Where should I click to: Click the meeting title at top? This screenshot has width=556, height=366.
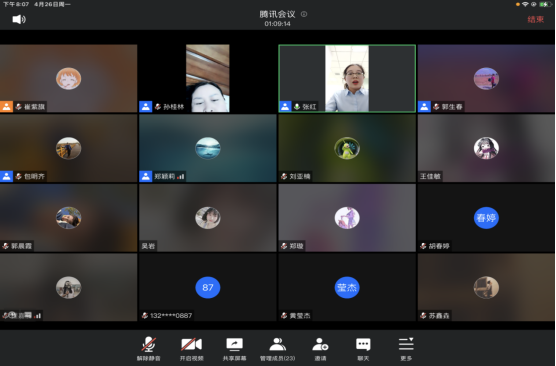277,14
